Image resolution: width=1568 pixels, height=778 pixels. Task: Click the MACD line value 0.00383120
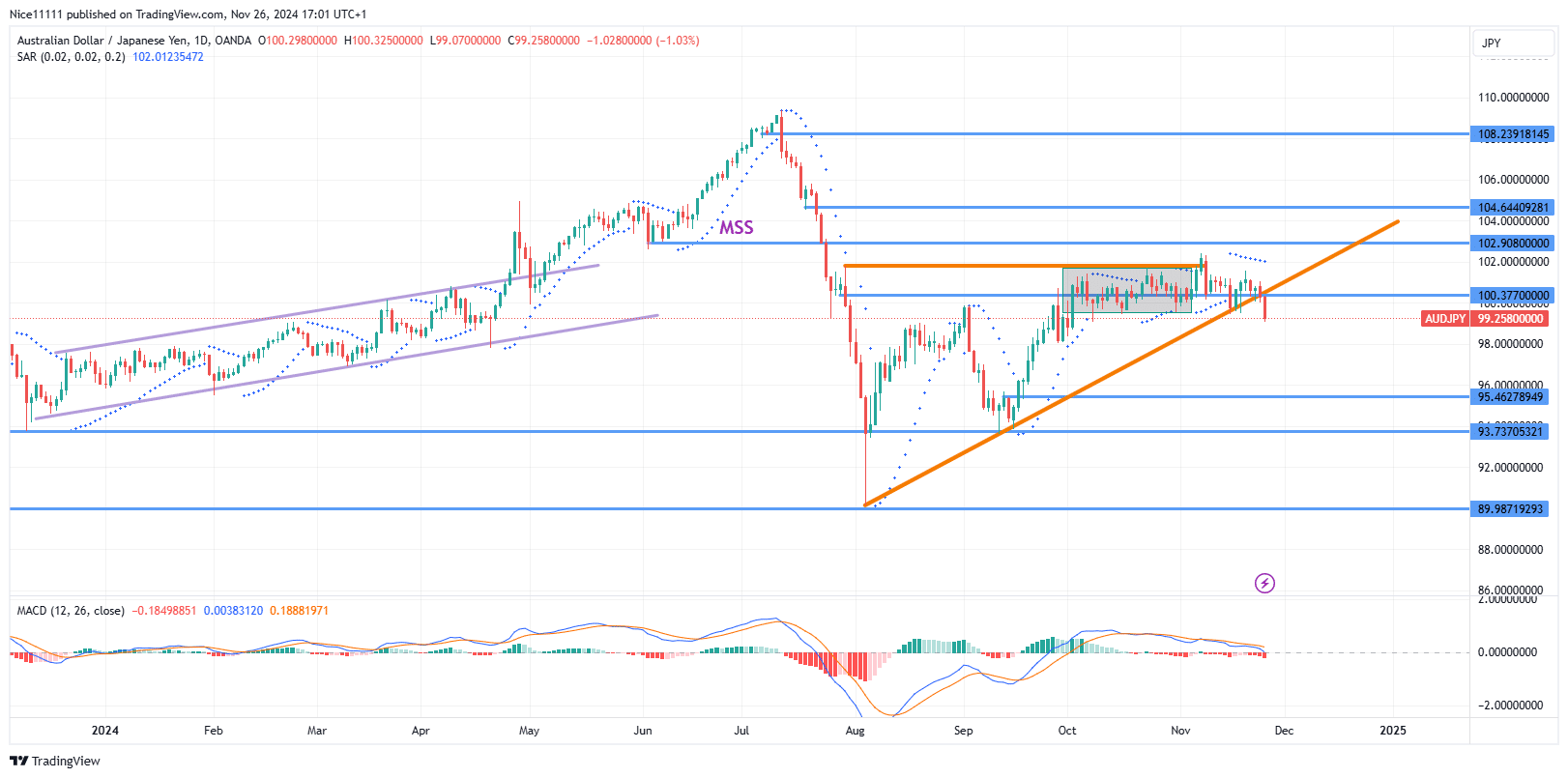pyautogui.click(x=233, y=611)
